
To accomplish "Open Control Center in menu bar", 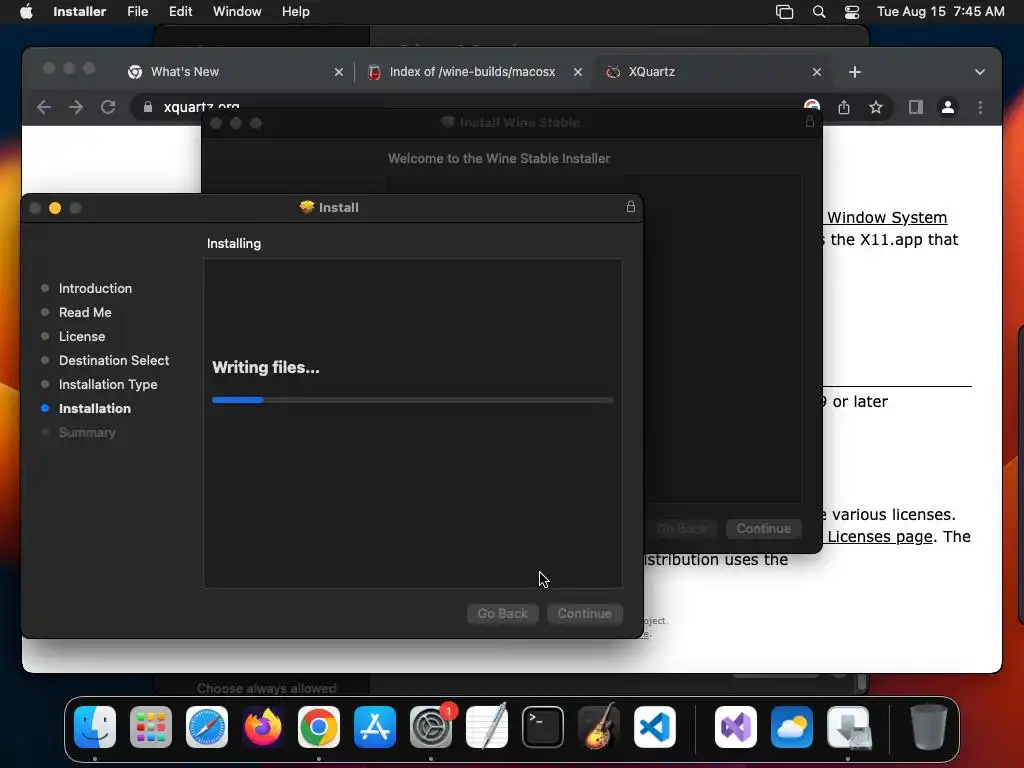I will click(852, 12).
